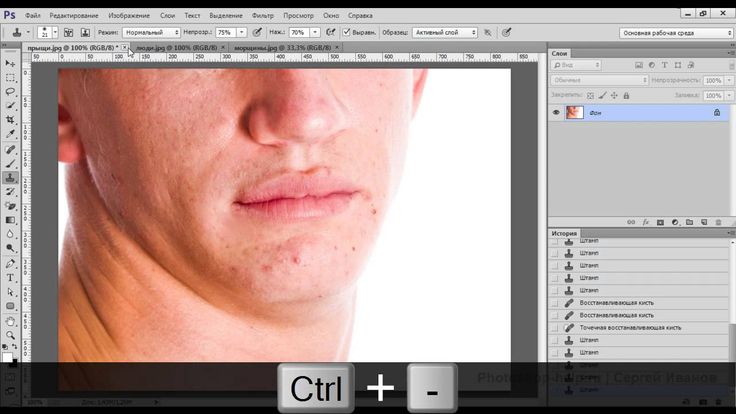Click the foreground color swatch
The height and width of the screenshot is (414, 736).
(x=7, y=358)
